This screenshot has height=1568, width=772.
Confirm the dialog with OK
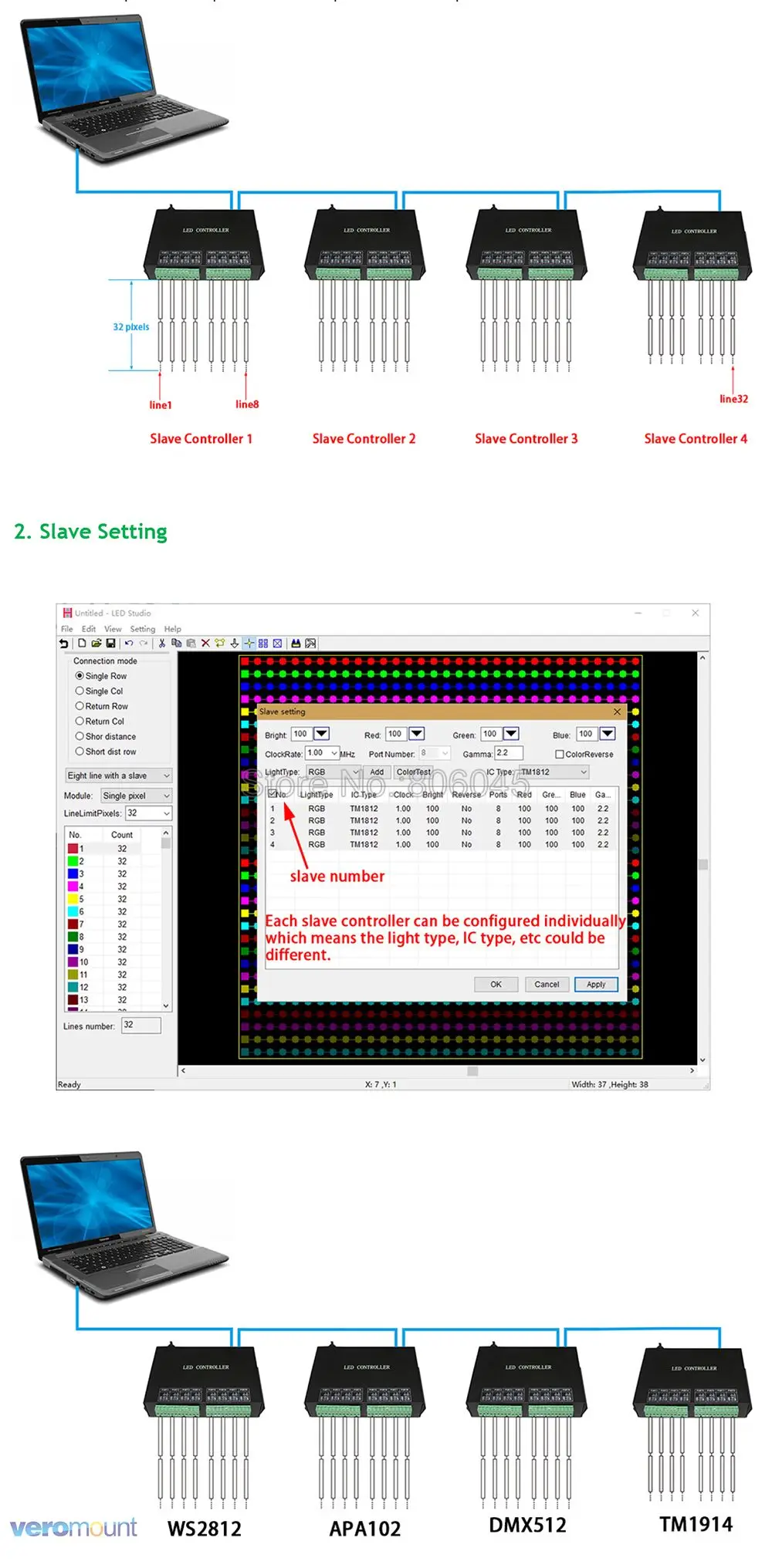tap(496, 984)
